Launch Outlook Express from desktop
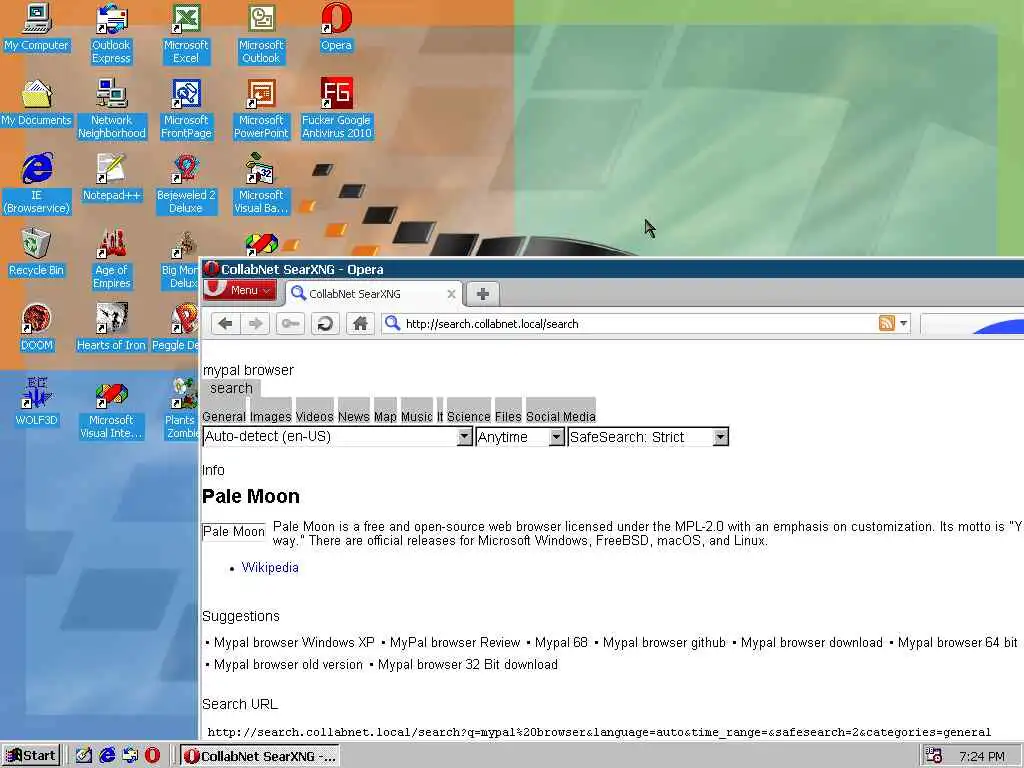The image size is (1024, 768). coord(111,33)
